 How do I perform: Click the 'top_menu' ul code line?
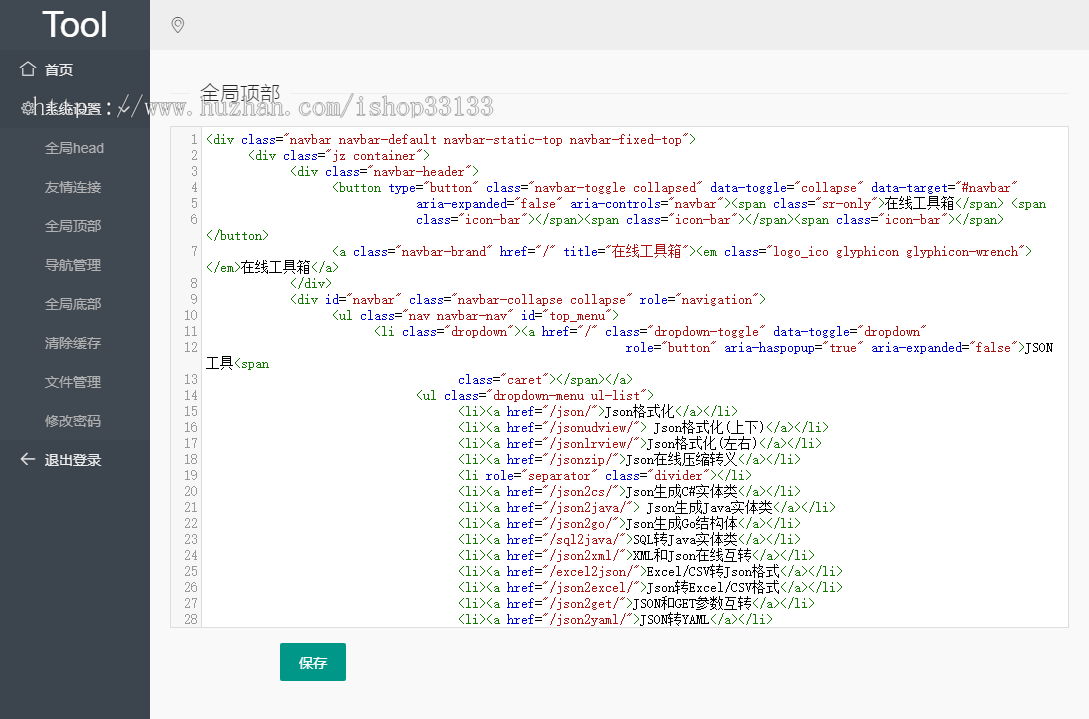click(x=475, y=315)
